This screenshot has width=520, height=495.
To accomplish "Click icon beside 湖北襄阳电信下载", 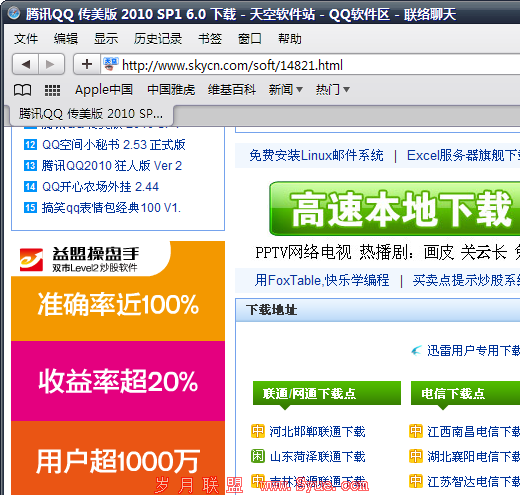I will (x=416, y=456).
